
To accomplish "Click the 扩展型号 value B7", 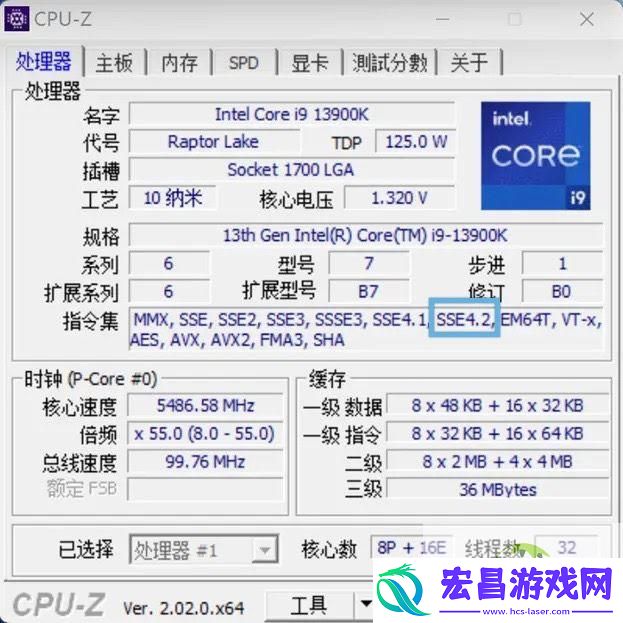I will [x=369, y=291].
